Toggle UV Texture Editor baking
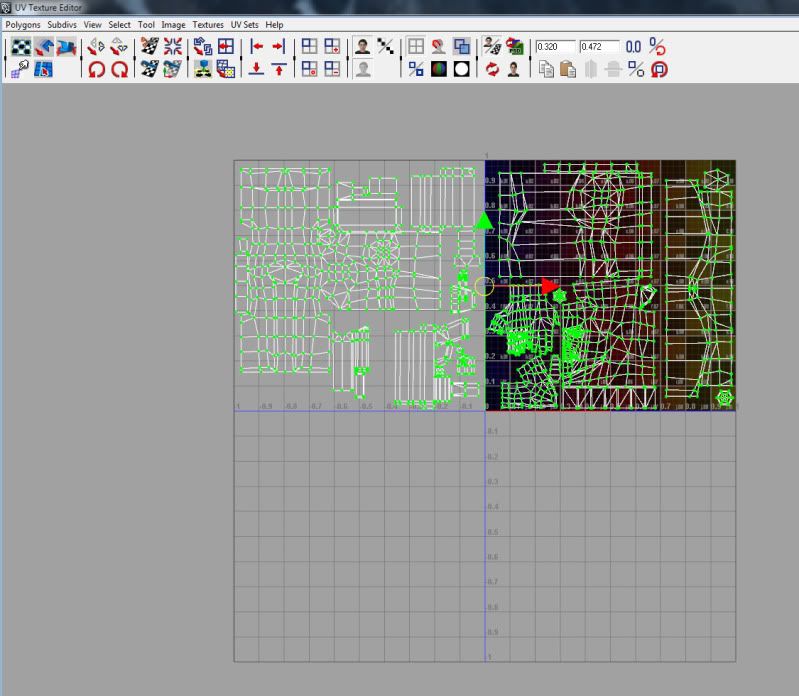The image size is (799, 696). pyautogui.click(x=492, y=47)
